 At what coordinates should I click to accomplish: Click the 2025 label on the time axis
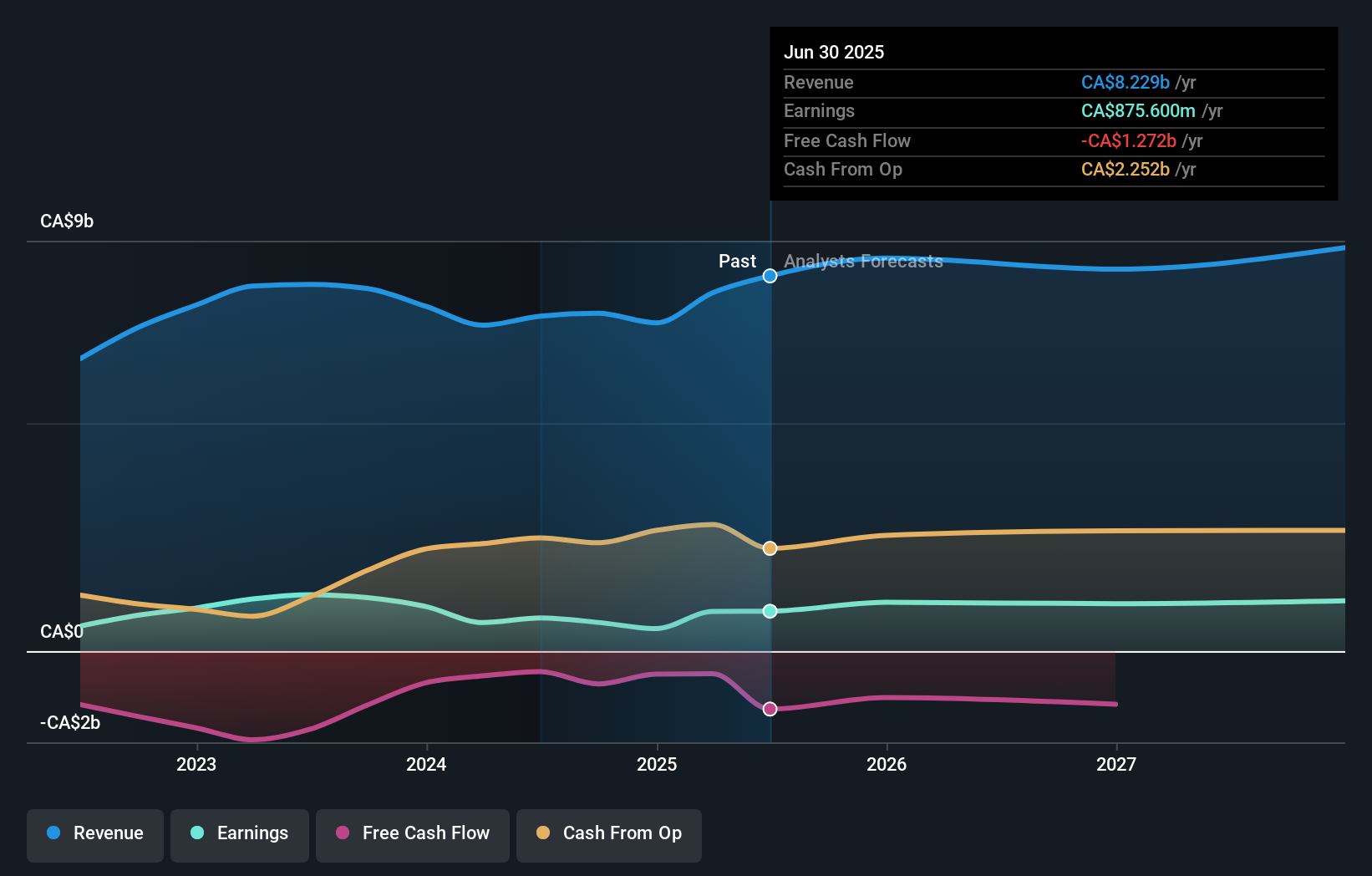(x=657, y=764)
